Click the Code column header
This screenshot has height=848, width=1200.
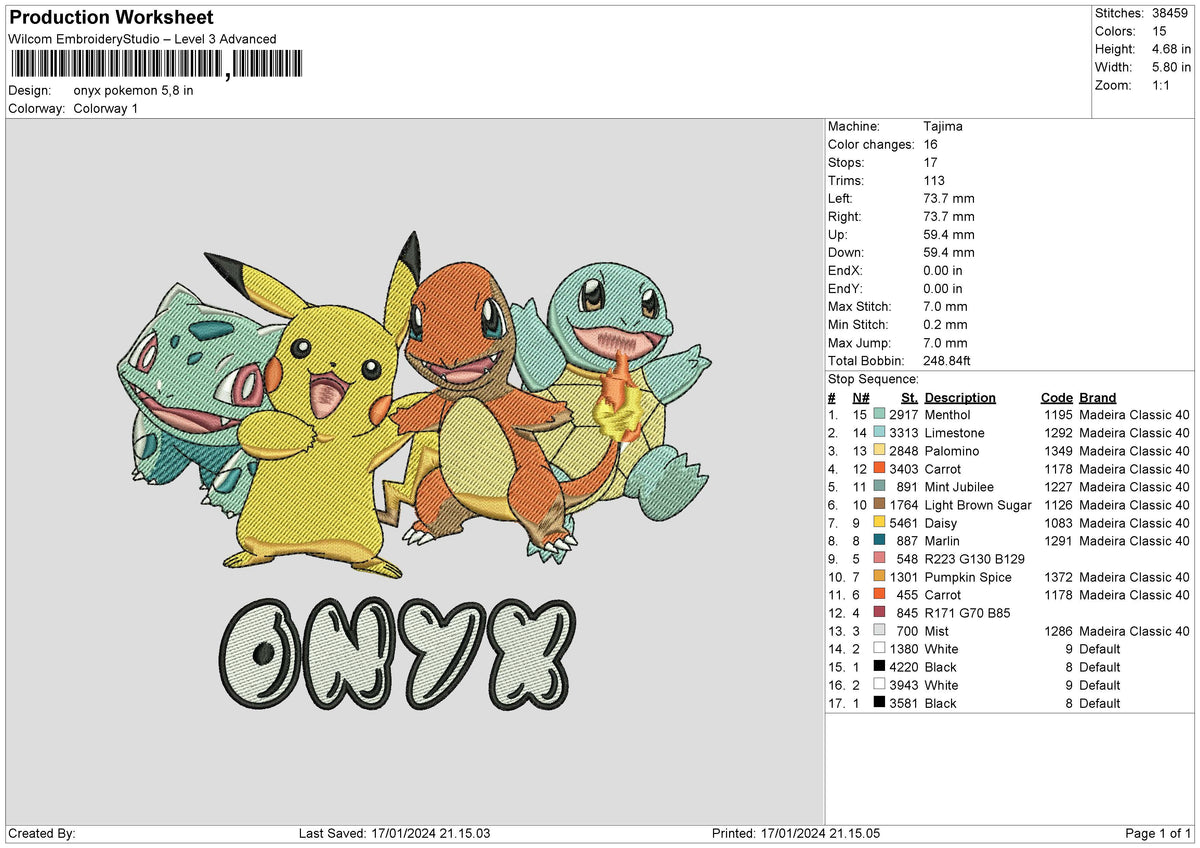pos(1056,397)
